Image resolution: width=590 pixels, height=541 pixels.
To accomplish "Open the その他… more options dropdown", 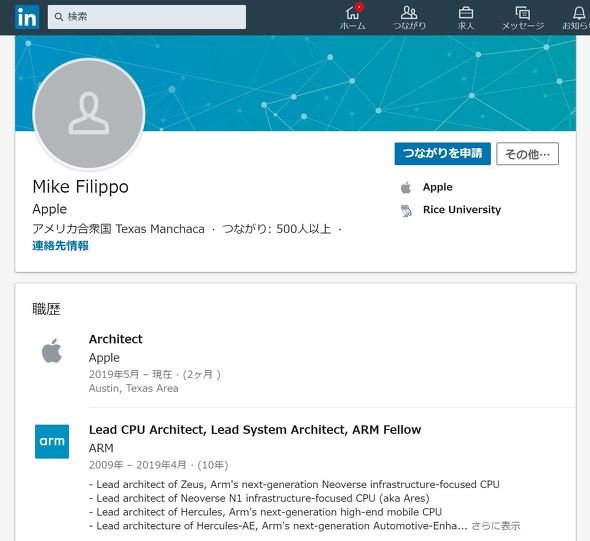I will coord(527,153).
